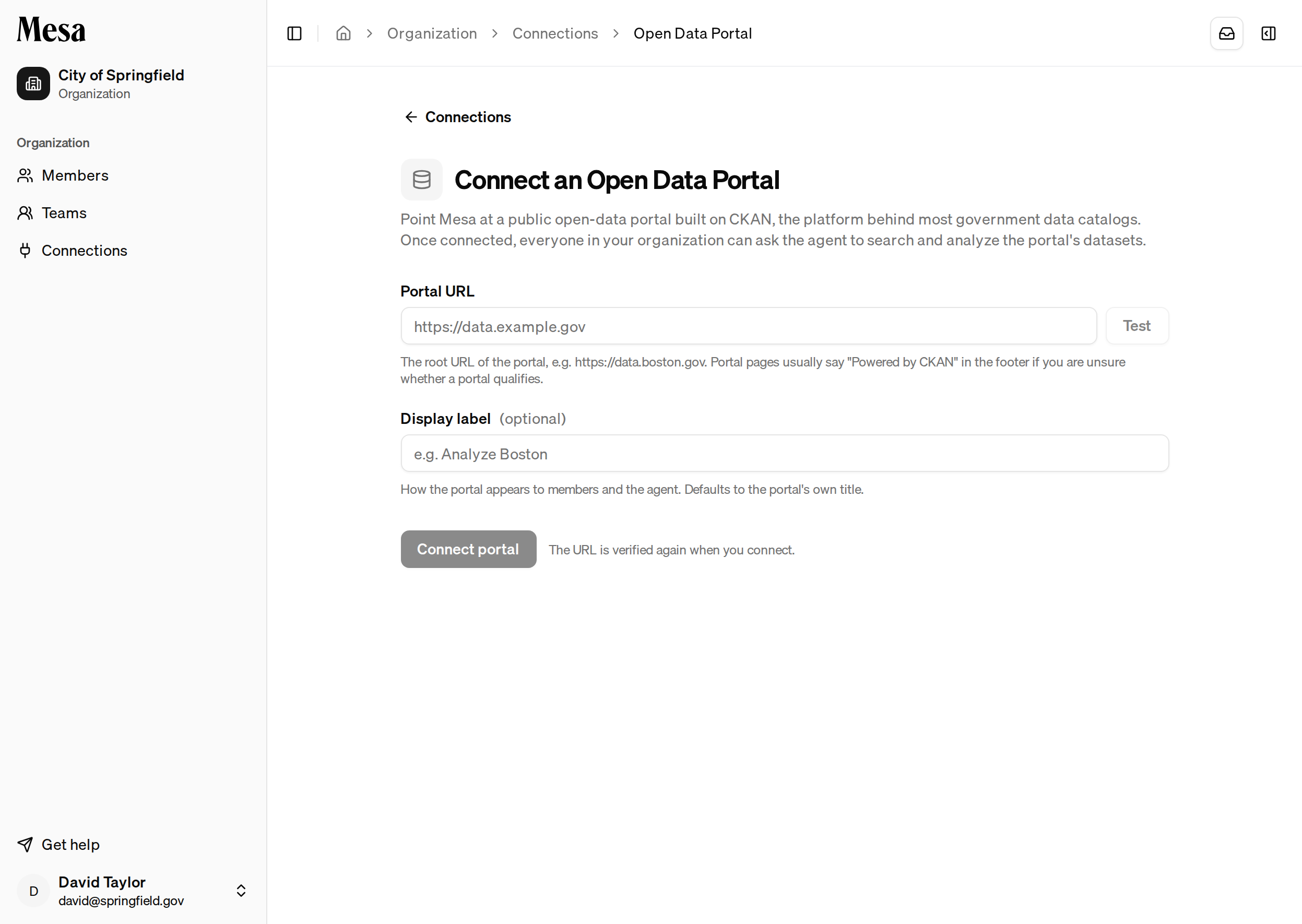Click the back arrow next to Connections
This screenshot has width=1302, height=924.
coord(411,116)
